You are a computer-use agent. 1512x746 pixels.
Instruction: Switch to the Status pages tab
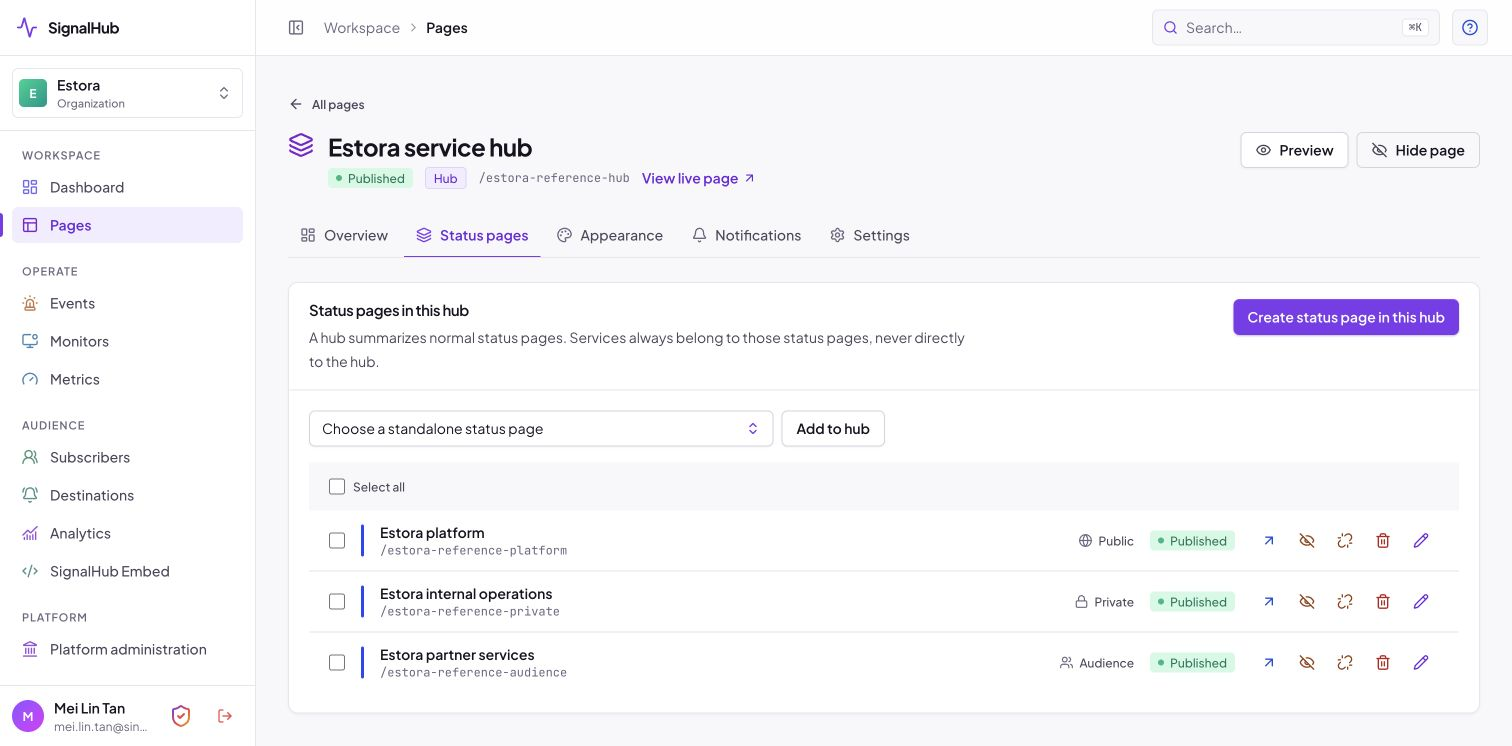[x=472, y=236]
